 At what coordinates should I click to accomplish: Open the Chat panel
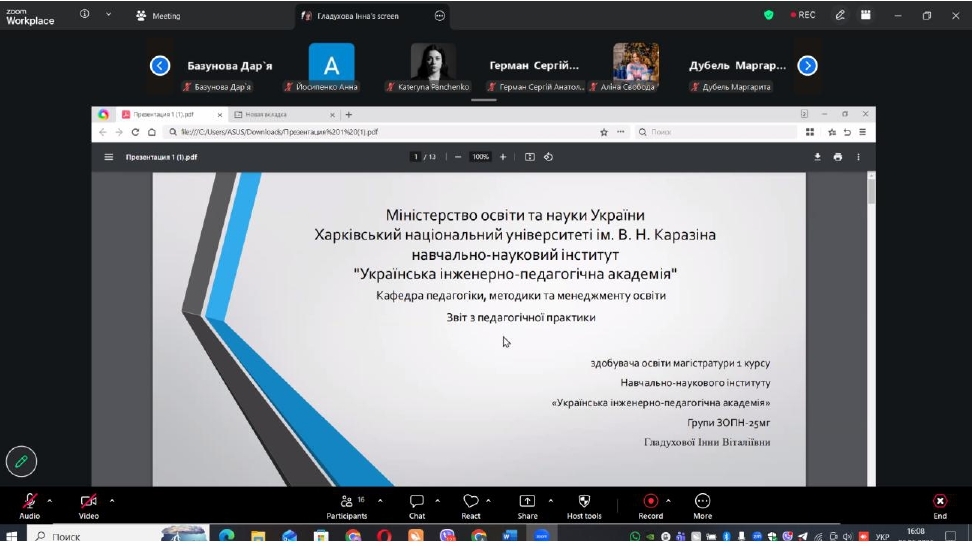click(417, 507)
